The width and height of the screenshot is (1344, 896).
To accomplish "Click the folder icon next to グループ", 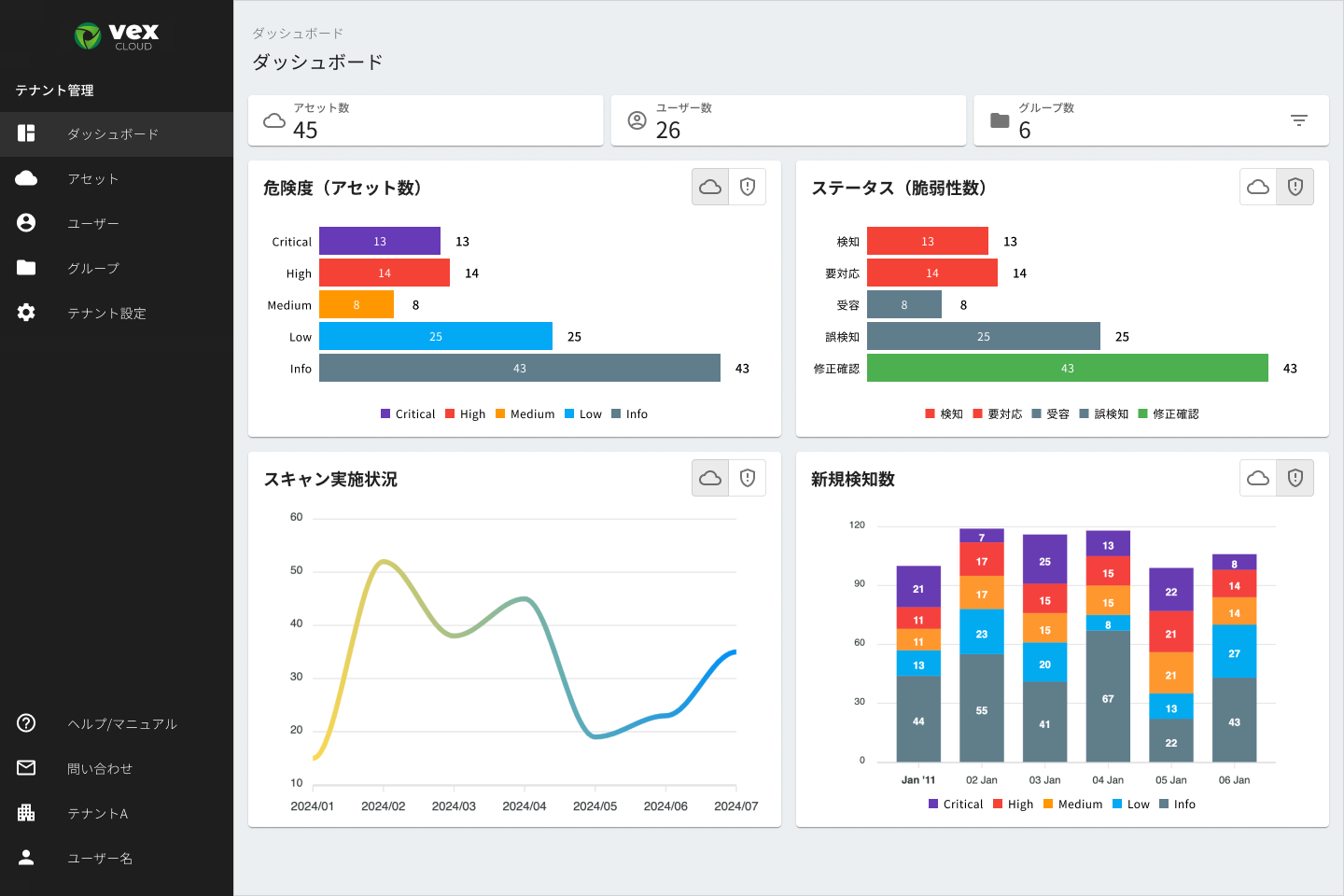I will pyautogui.click(x=25, y=268).
